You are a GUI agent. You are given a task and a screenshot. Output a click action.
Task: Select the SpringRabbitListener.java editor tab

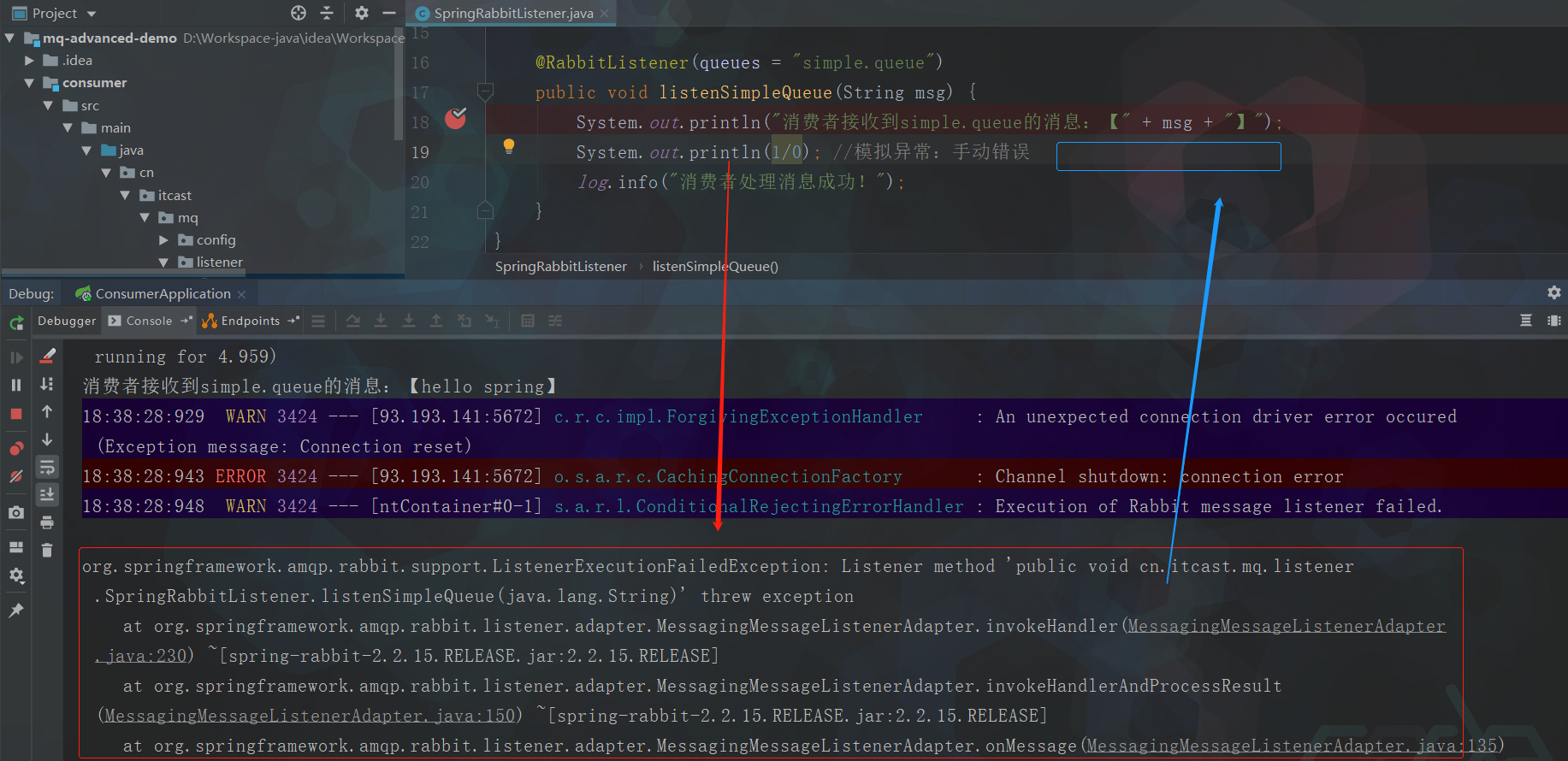513,13
